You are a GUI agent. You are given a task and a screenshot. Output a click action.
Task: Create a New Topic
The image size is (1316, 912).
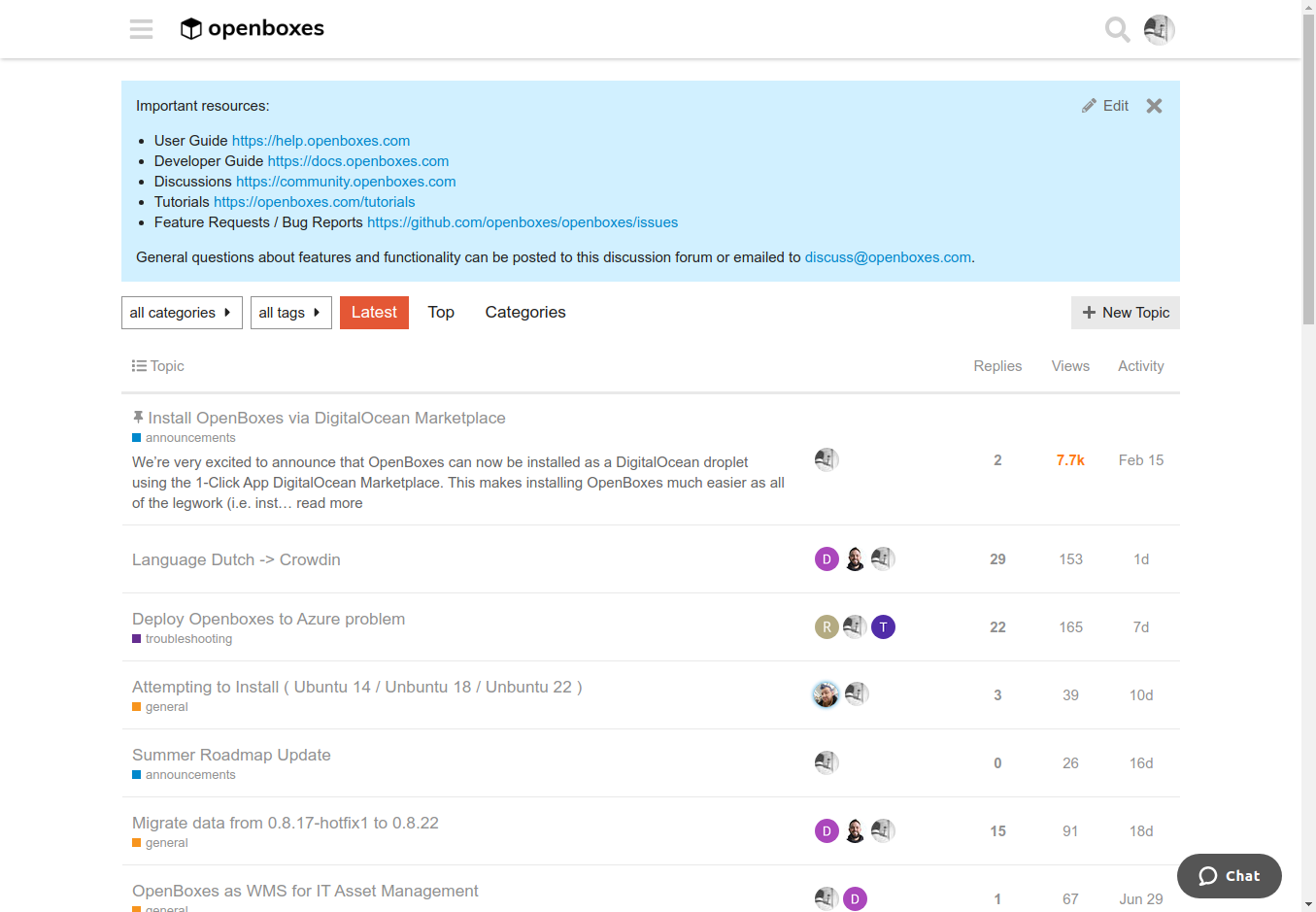click(x=1126, y=313)
